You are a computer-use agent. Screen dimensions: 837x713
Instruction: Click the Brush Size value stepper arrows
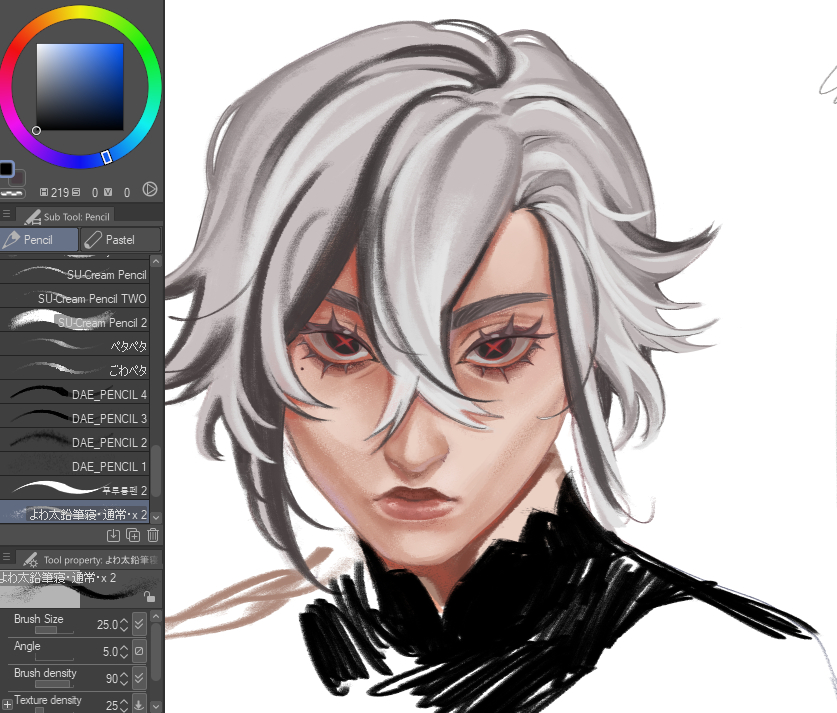(x=124, y=625)
